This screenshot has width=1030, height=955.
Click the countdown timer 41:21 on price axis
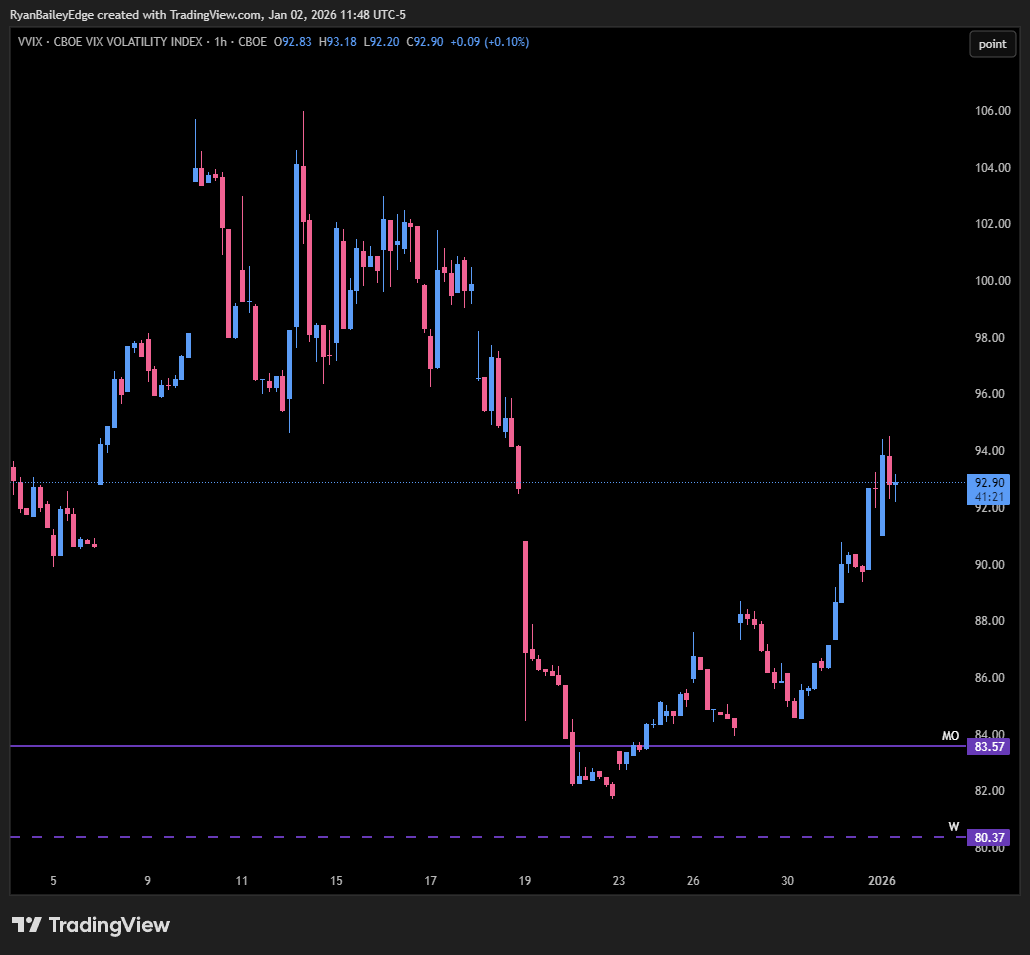[989, 497]
